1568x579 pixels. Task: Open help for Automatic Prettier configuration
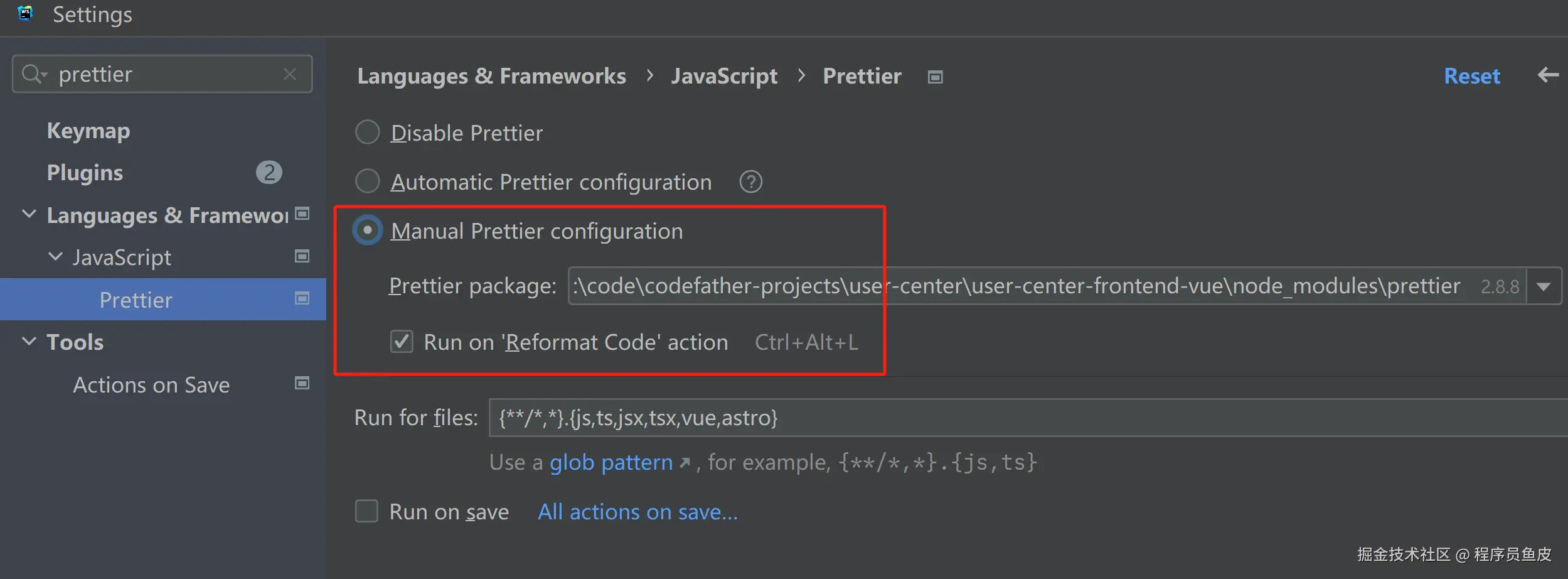click(750, 182)
